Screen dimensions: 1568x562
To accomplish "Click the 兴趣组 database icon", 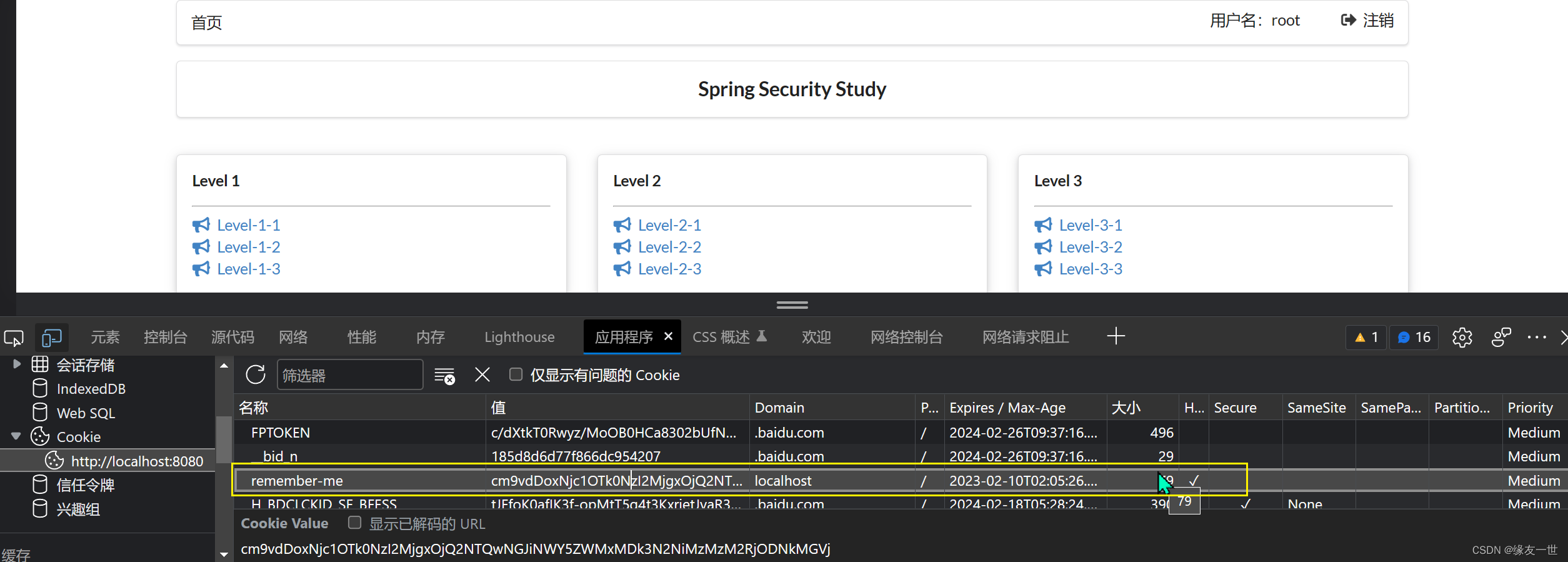I will [39, 509].
